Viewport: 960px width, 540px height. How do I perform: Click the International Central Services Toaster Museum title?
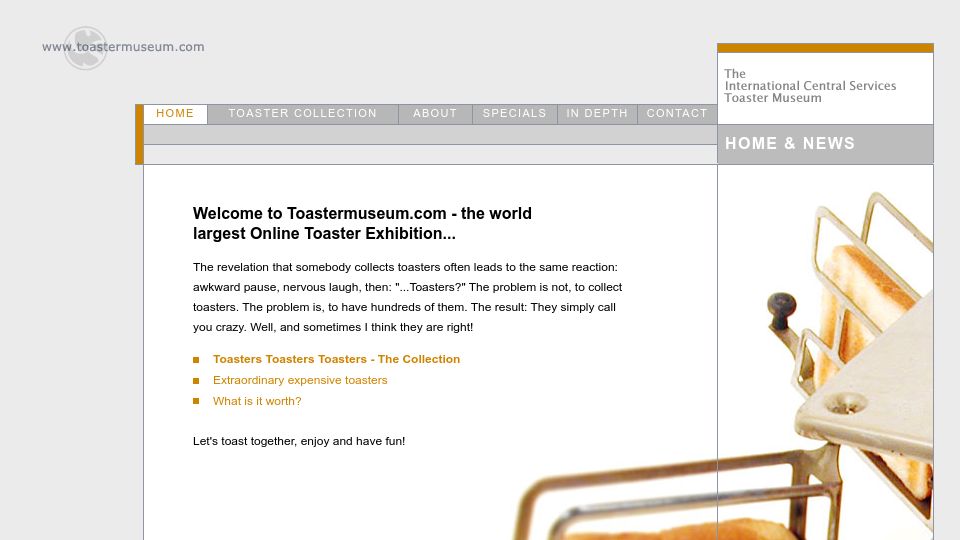coord(810,86)
